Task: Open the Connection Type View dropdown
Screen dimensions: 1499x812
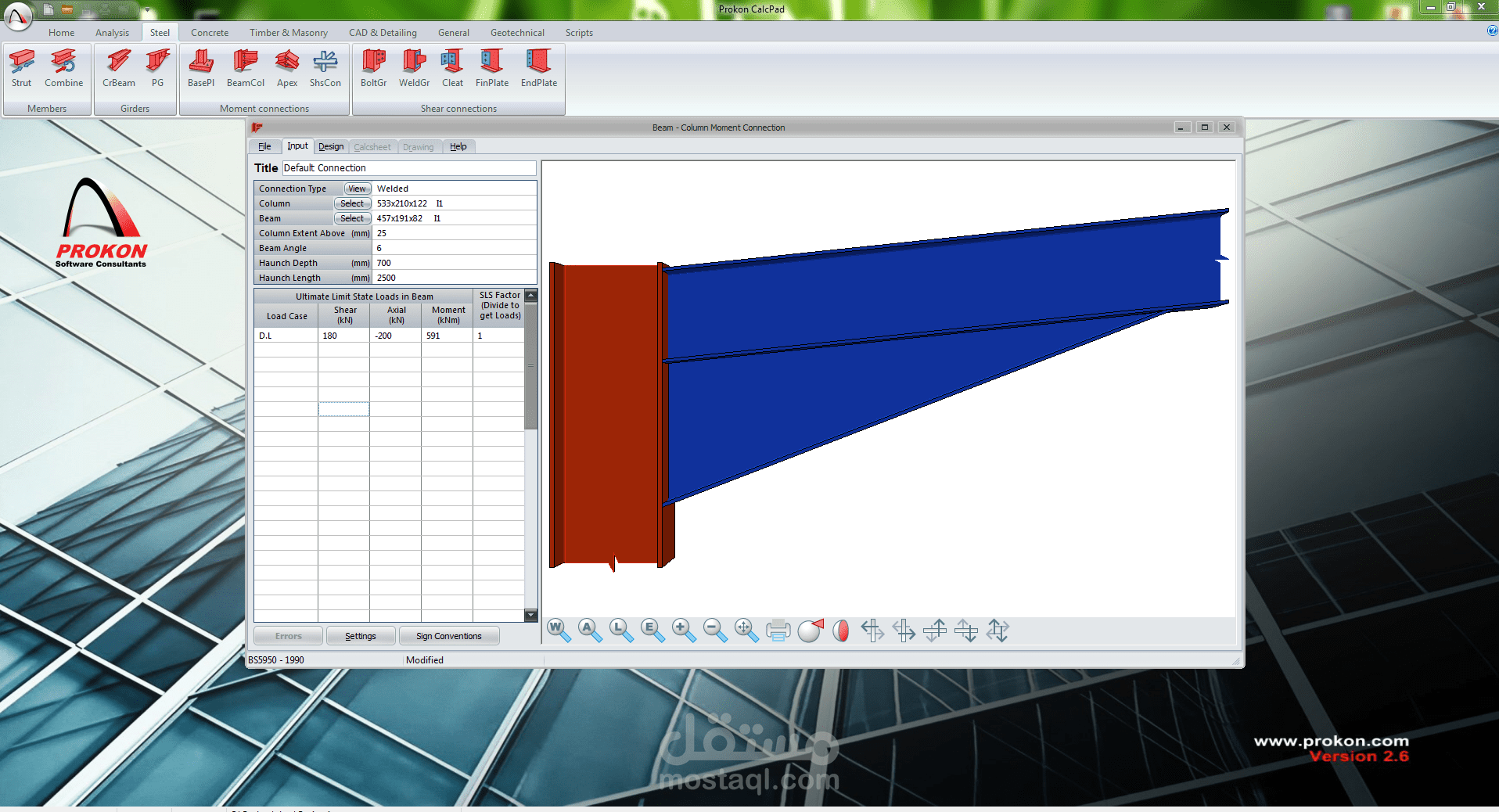Action: pos(357,188)
